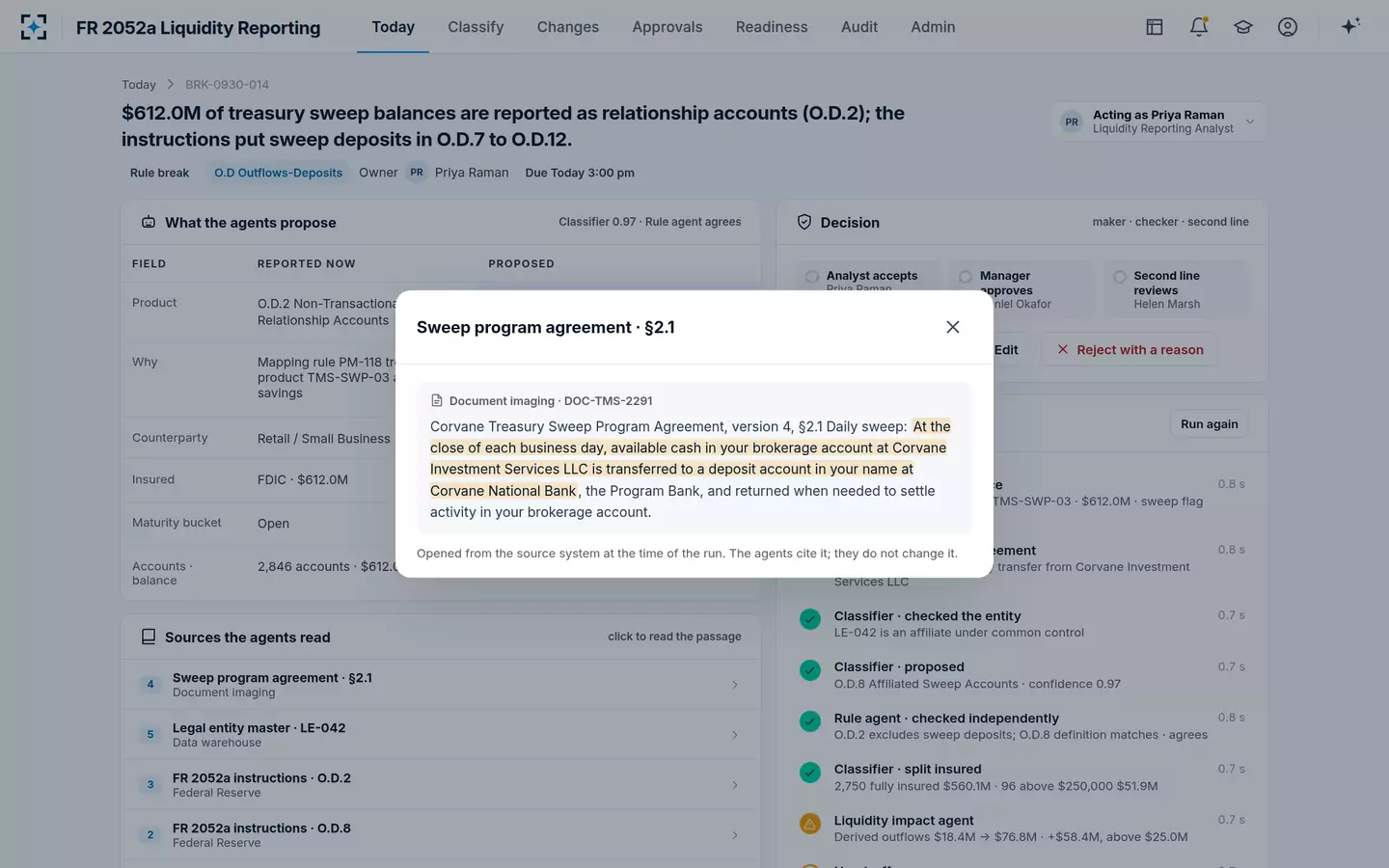This screenshot has width=1389, height=868.
Task: Click the document icon beside Document imaging
Action: point(437,400)
